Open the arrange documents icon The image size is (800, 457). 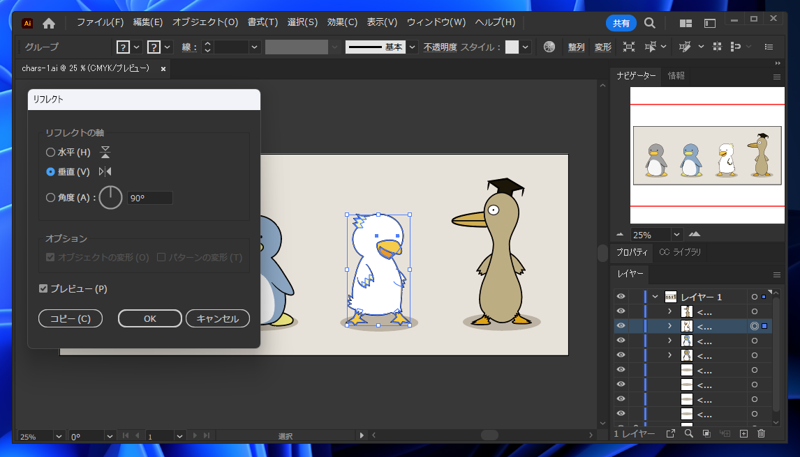click(x=686, y=23)
